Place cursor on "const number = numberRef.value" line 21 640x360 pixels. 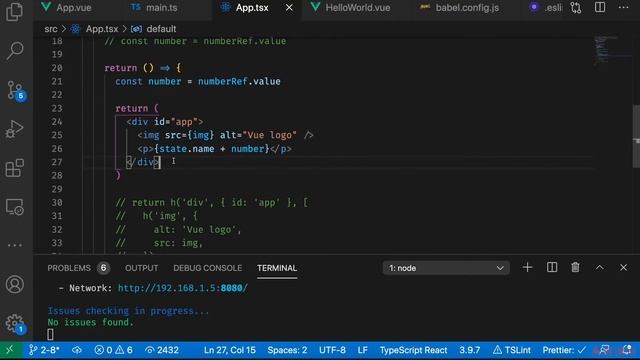coord(198,81)
